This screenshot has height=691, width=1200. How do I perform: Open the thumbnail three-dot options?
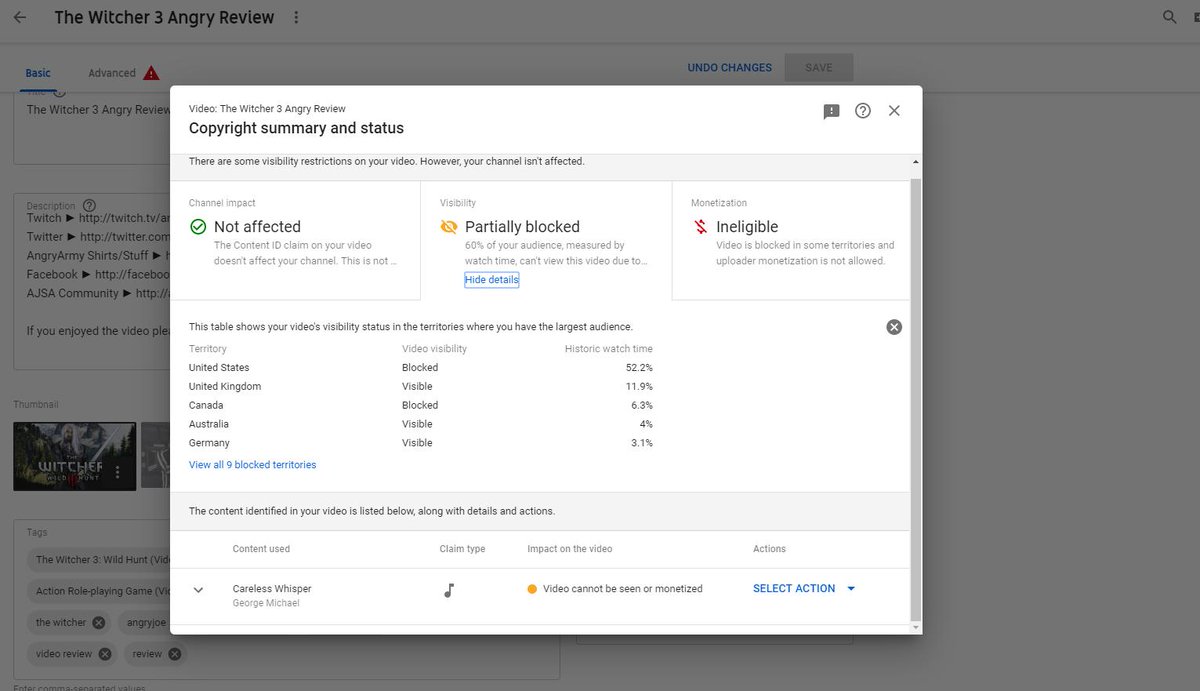coord(118,472)
